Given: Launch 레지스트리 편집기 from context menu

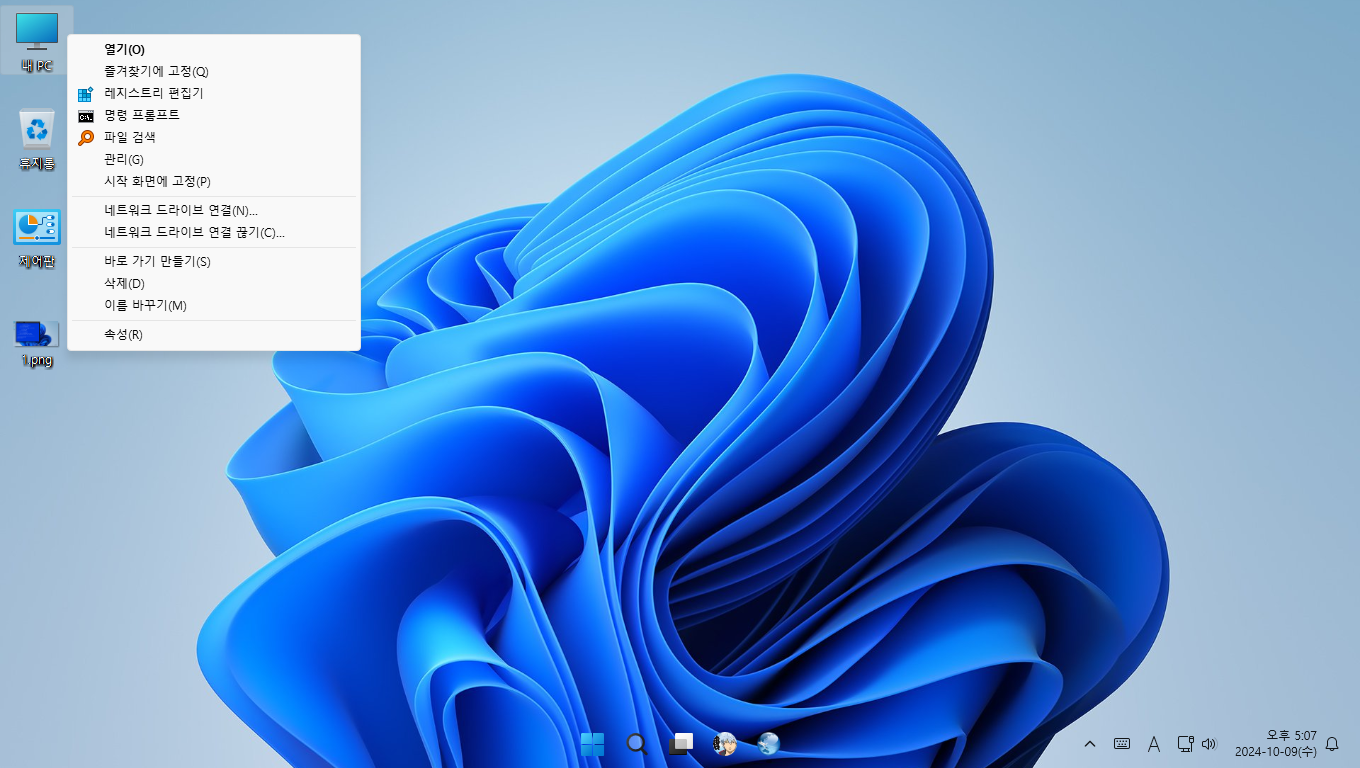Looking at the screenshot, I should pyautogui.click(x=214, y=93).
